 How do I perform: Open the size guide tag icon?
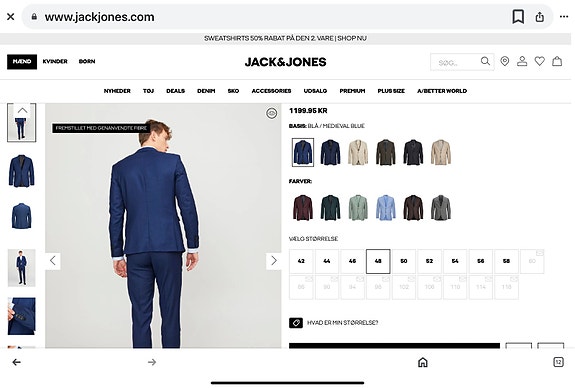pos(296,323)
